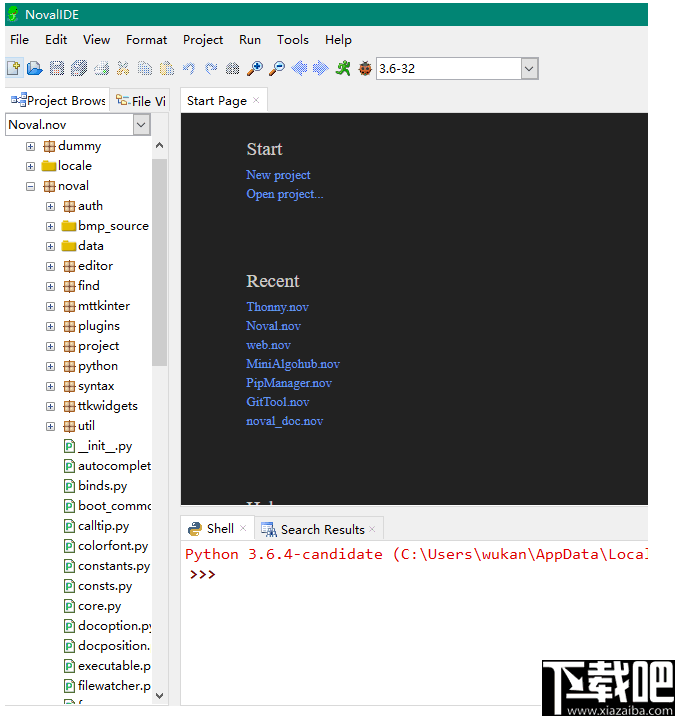677x716 pixels.
Task: Click the project tree scroll-down arrow
Action: (159, 695)
